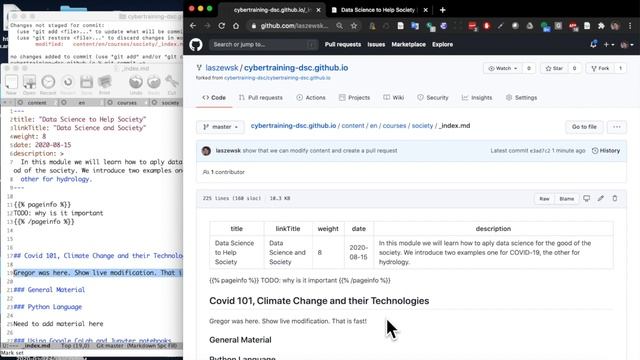Click the Emacs Undo toolbar icon

[x=136, y=84]
